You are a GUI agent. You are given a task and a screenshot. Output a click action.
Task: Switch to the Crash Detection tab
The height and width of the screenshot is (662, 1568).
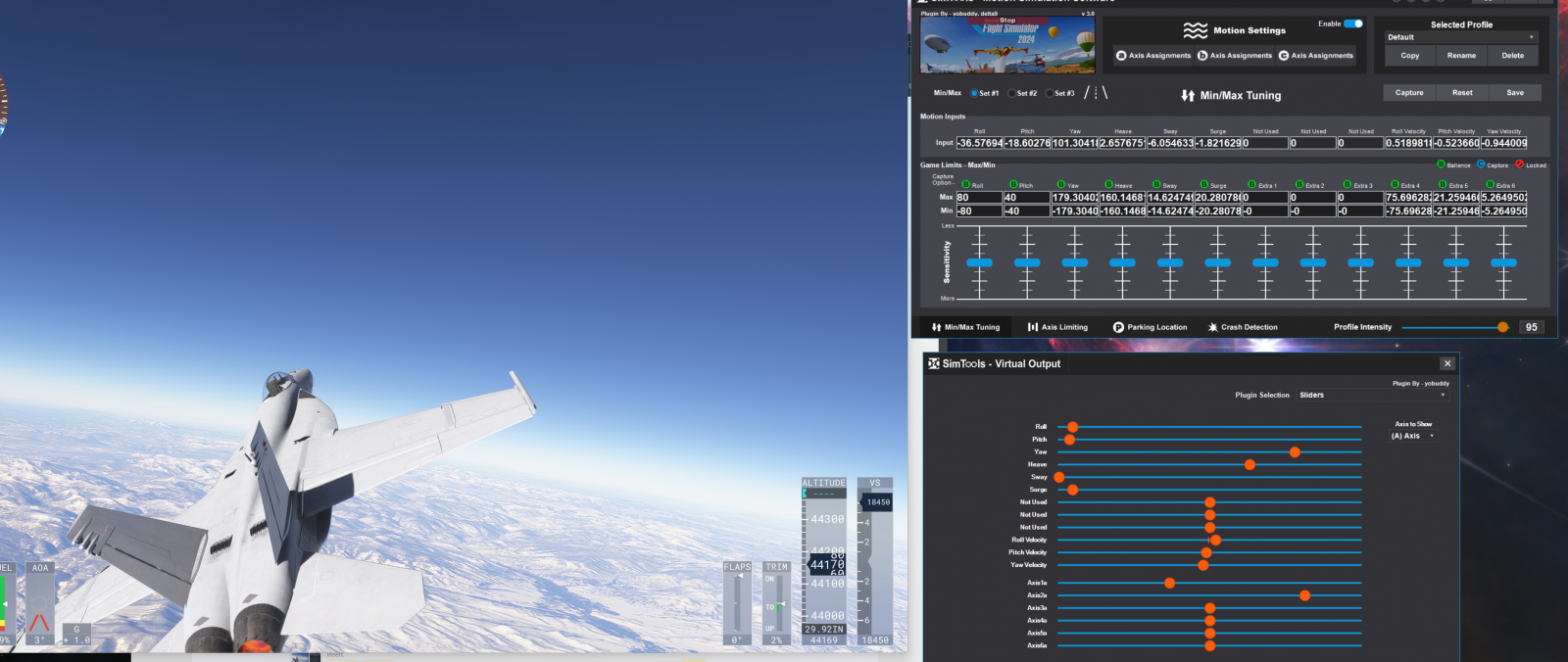pos(1243,327)
